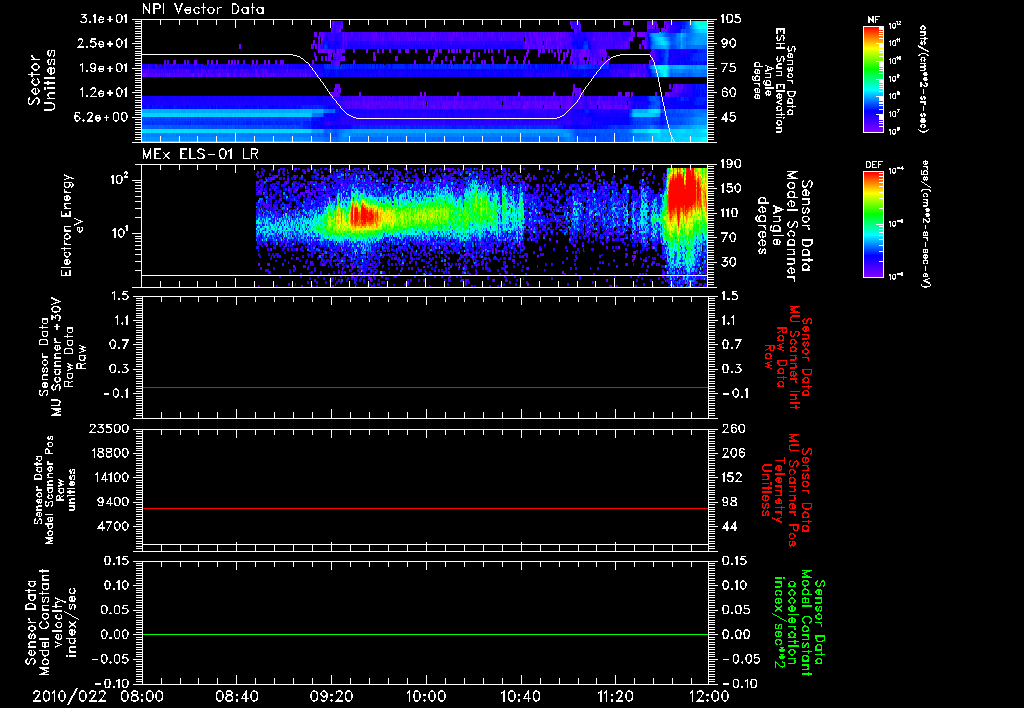Click the "NF" label above the color bar
Viewport: 1024px width, 708px height.
874,20
